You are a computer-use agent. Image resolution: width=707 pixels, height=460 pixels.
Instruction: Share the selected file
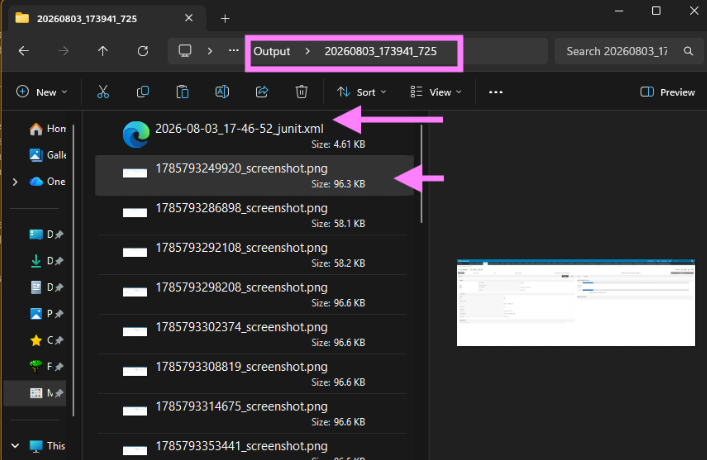262,92
